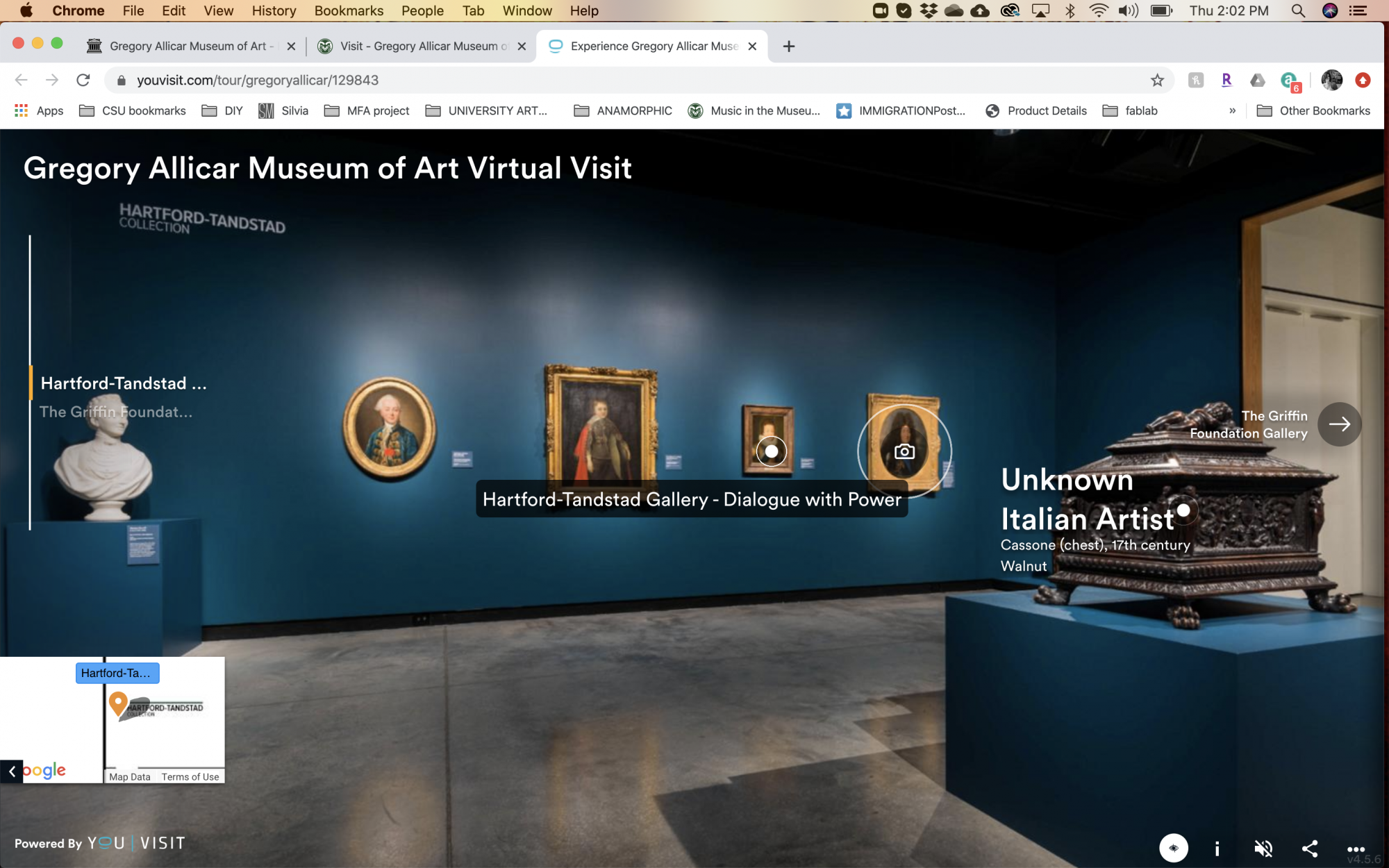1389x868 pixels.
Task: Open the Terms of Use link
Action: click(190, 777)
